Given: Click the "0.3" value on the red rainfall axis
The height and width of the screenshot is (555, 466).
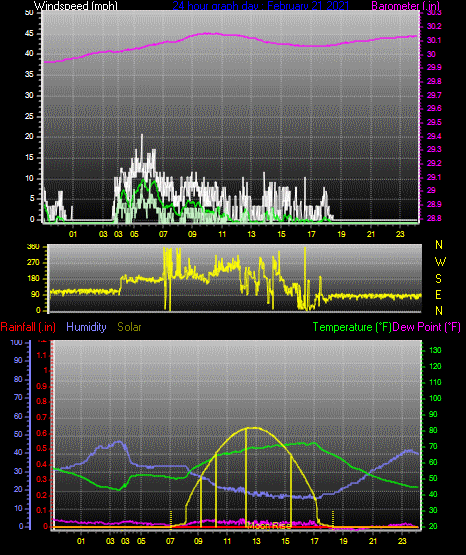Looking at the screenshot, I should (42, 479).
